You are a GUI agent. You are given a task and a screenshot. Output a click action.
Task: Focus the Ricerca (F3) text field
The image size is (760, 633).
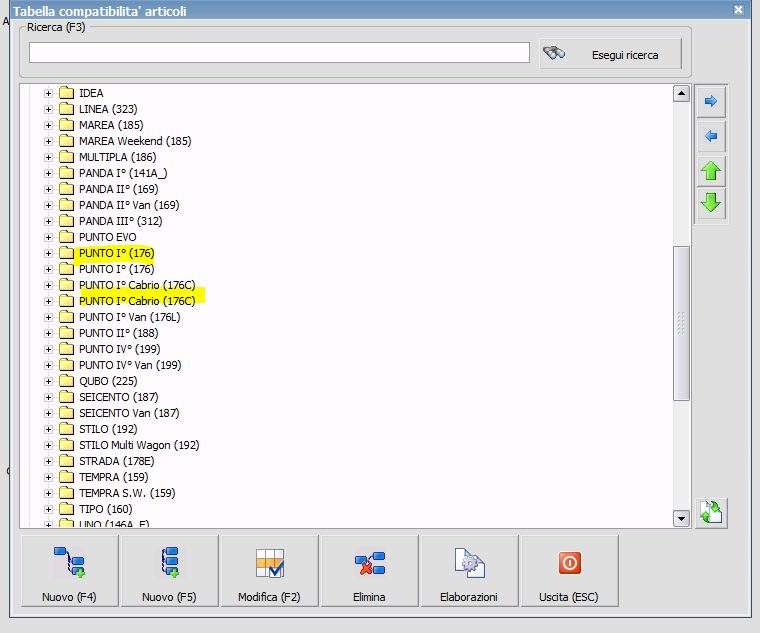[279, 52]
